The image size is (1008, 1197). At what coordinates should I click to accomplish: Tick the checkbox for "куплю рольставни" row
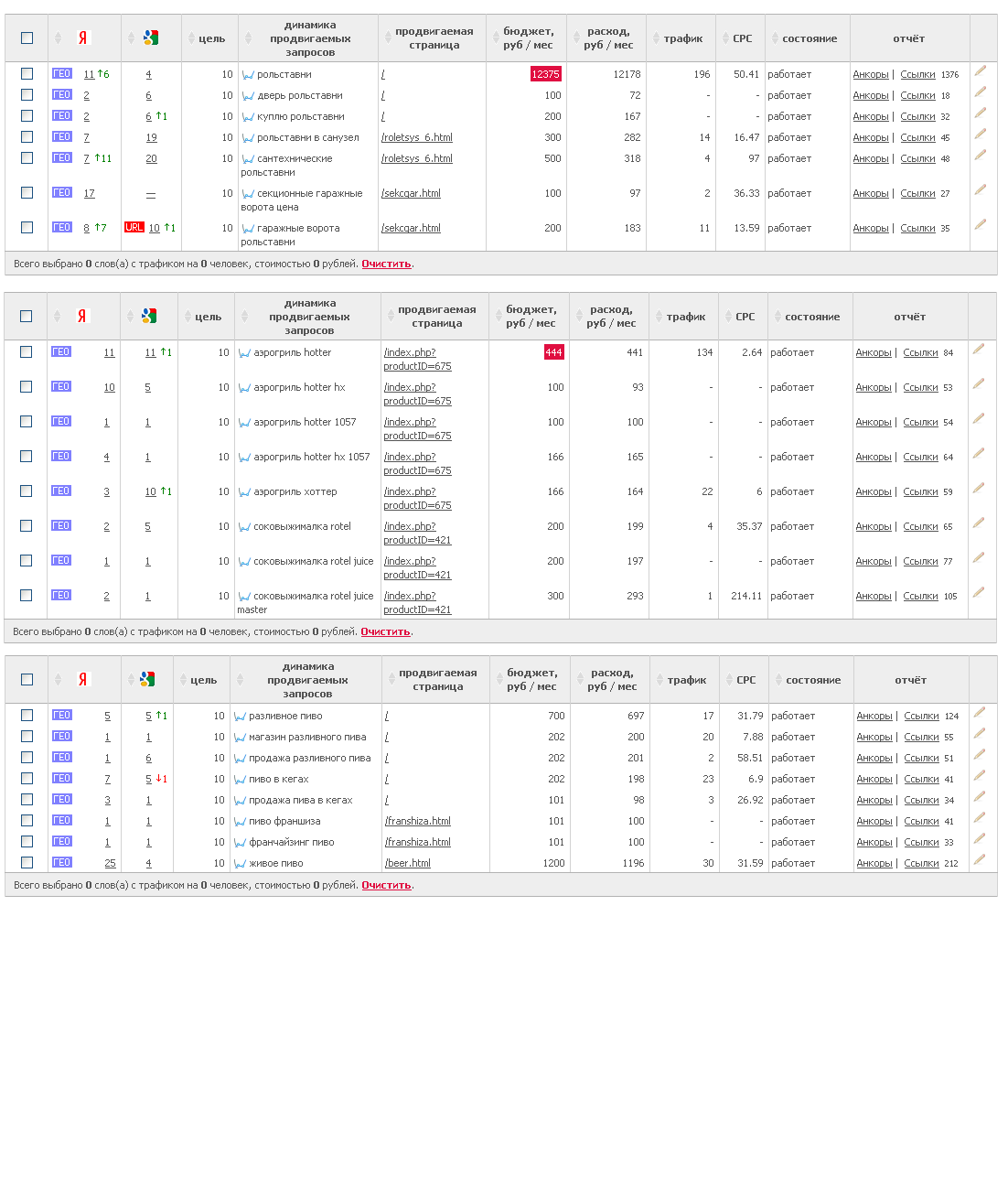(27, 116)
